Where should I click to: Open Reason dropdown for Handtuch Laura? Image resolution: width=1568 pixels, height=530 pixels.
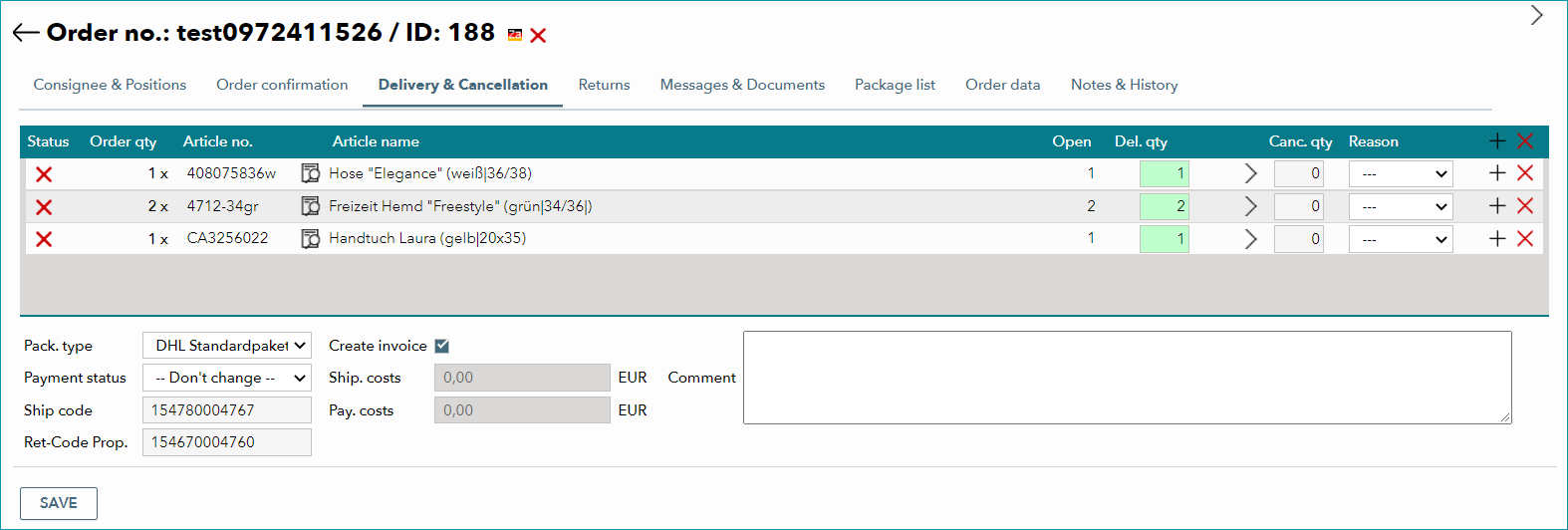click(1401, 239)
